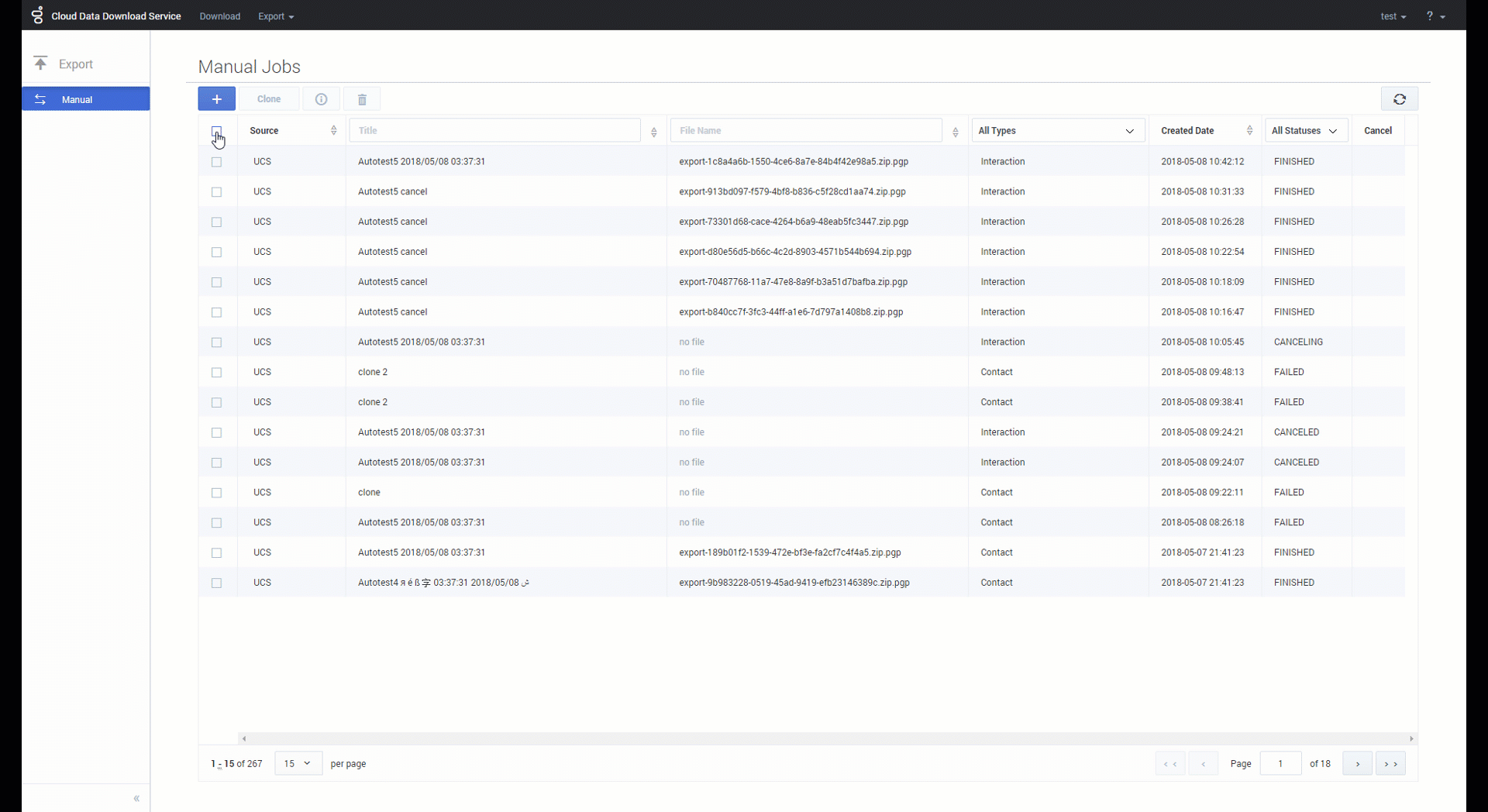The width and height of the screenshot is (1488, 812).
Task: Open the All Statuses filter dropdown
Action: click(x=1306, y=131)
